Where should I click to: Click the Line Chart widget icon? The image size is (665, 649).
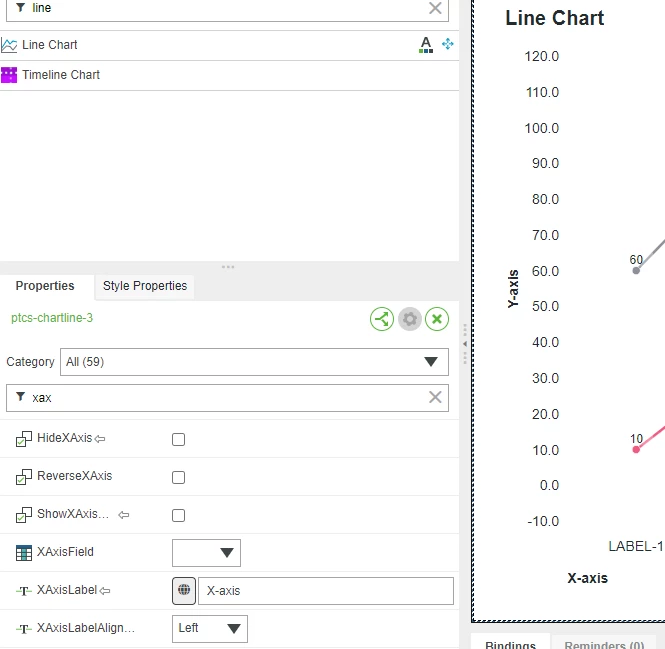pyautogui.click(x=9, y=45)
